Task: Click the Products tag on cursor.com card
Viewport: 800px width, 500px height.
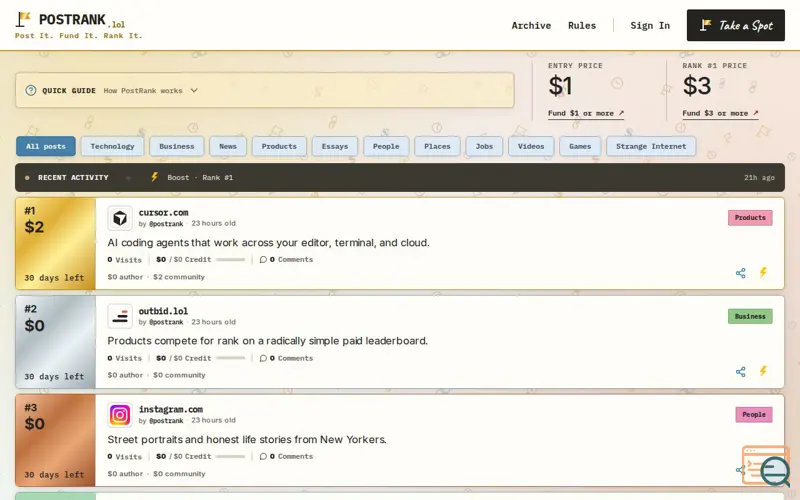Action: pos(750,218)
